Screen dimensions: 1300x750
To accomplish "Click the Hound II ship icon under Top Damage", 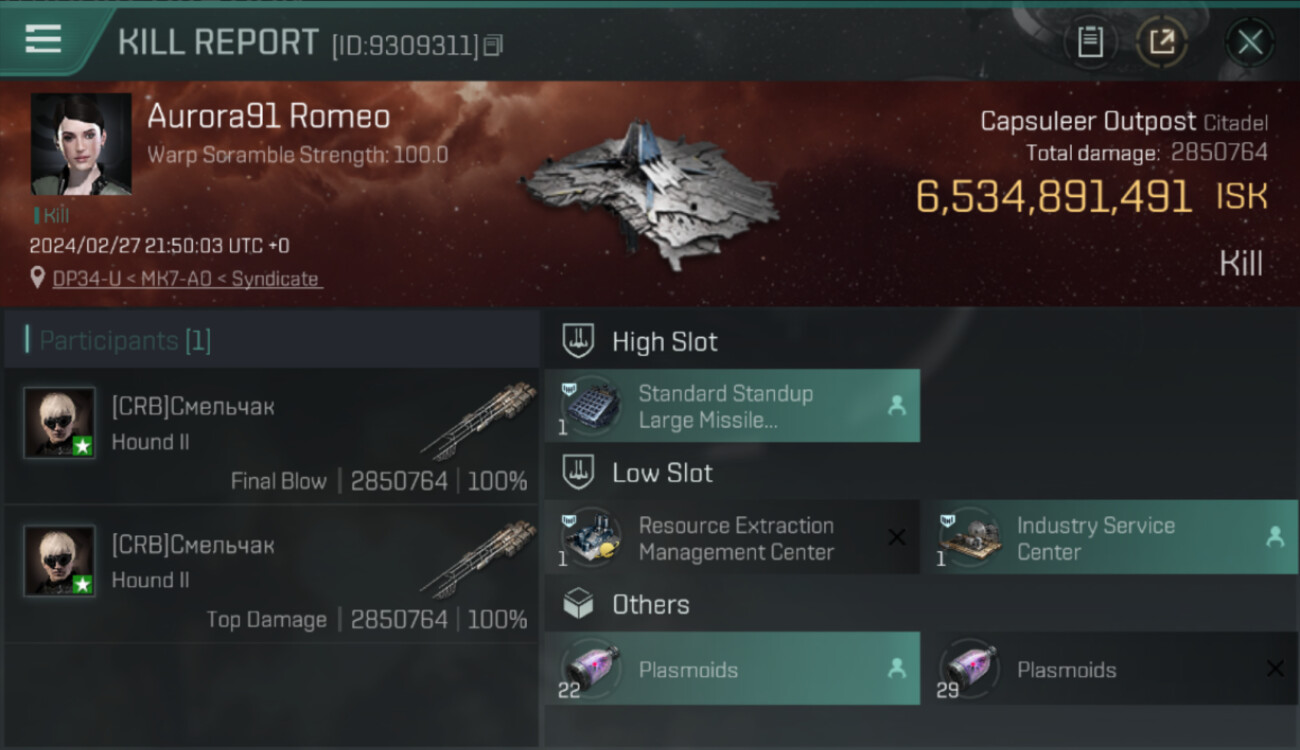I will tap(480, 558).
